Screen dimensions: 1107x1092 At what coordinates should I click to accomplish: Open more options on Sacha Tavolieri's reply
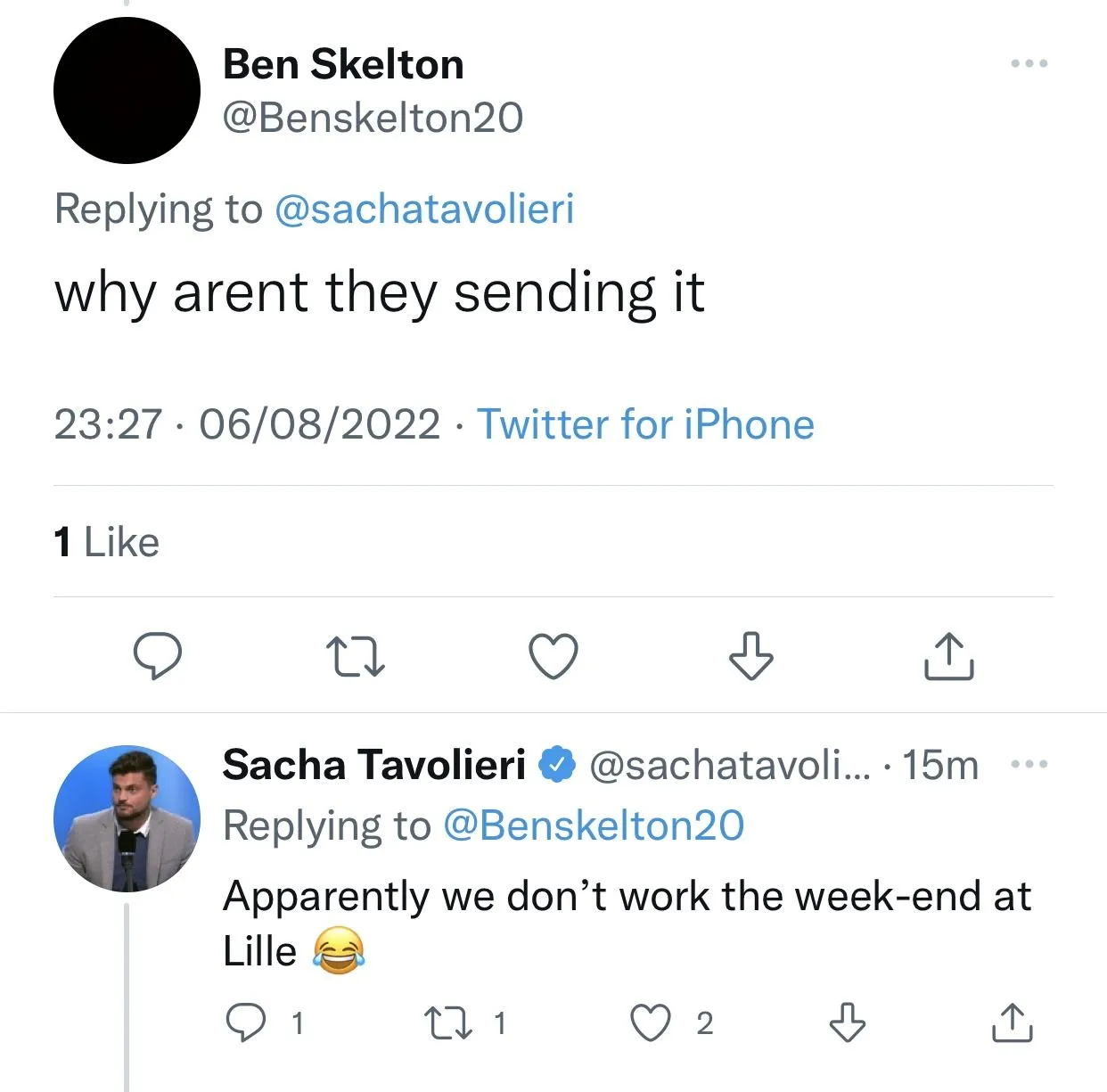click(1029, 764)
